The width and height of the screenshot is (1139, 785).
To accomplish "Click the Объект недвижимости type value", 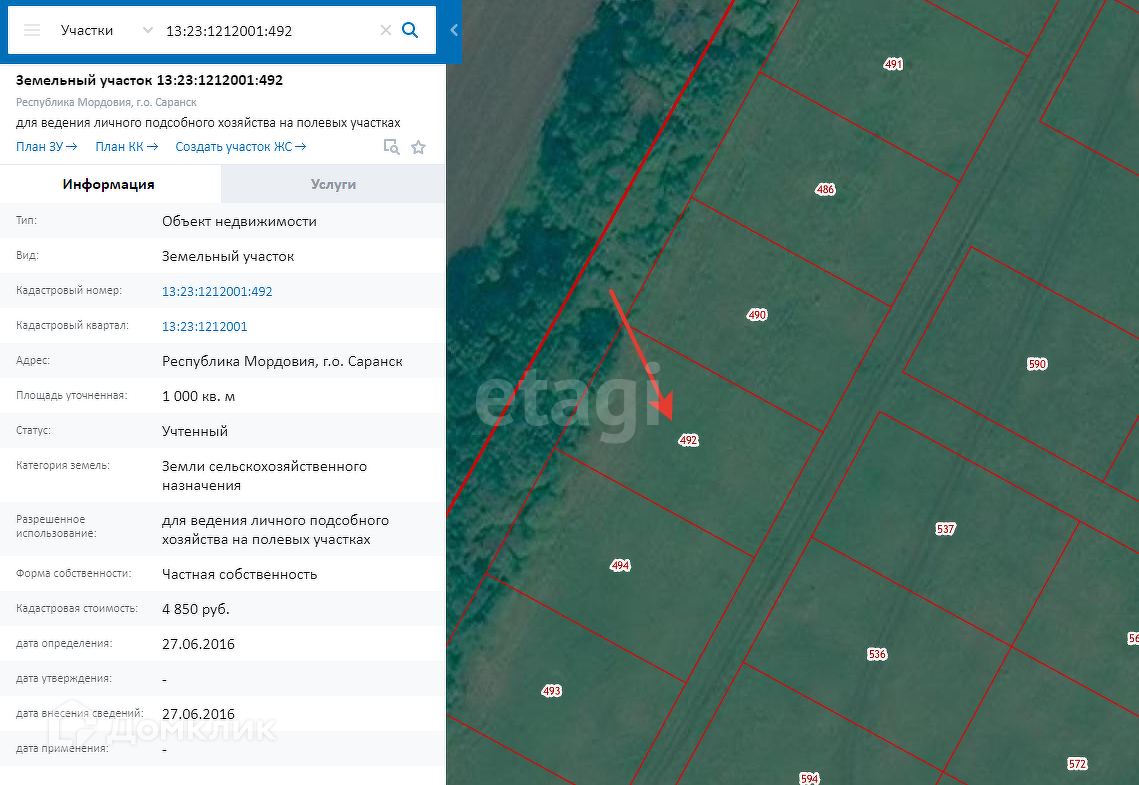I will click(x=239, y=221).
